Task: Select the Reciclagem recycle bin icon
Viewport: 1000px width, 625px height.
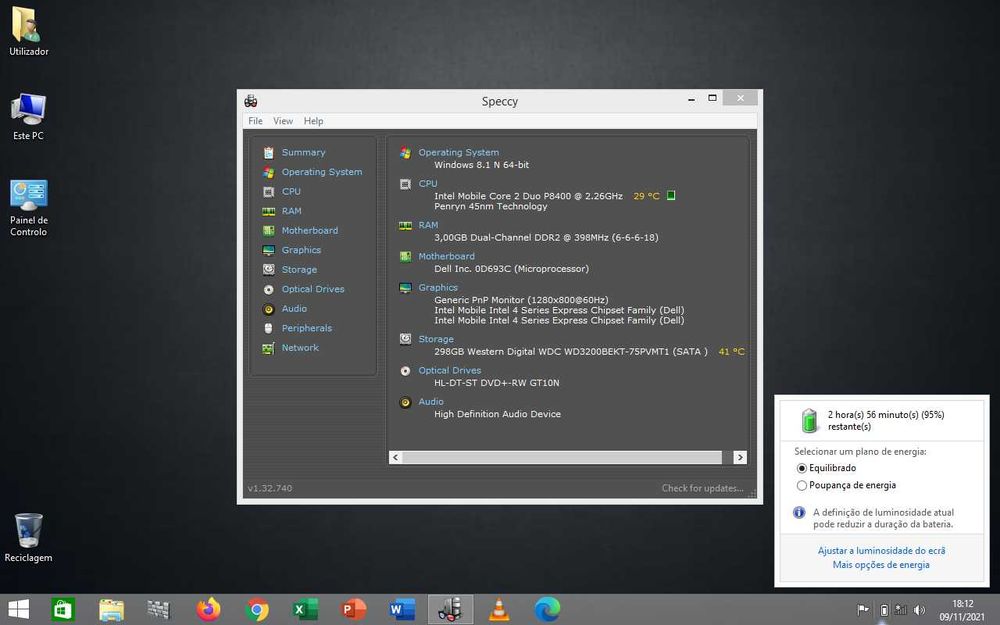Action: [x=28, y=538]
